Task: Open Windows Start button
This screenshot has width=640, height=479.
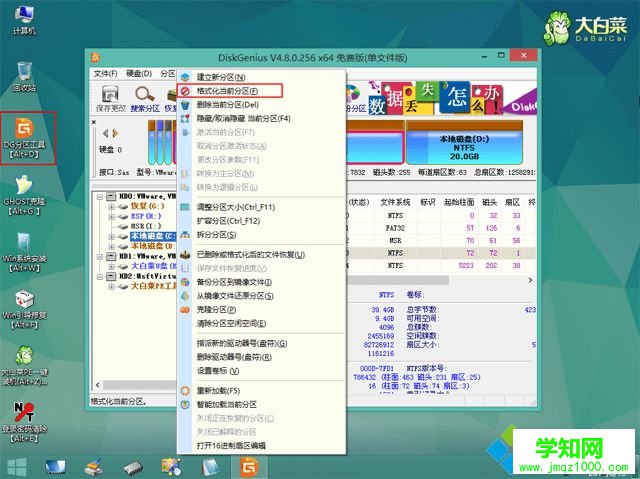Action: pos(16,467)
